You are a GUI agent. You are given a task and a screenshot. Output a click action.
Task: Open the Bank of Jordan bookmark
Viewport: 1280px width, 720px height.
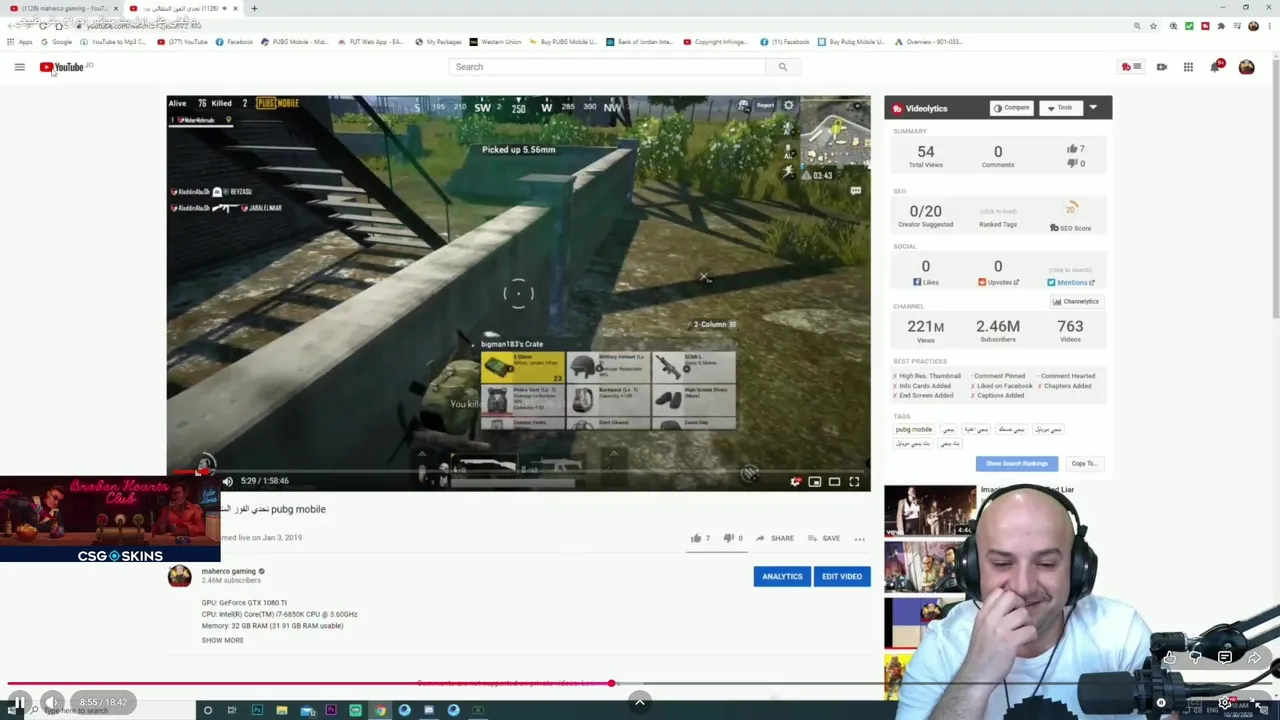click(x=639, y=42)
